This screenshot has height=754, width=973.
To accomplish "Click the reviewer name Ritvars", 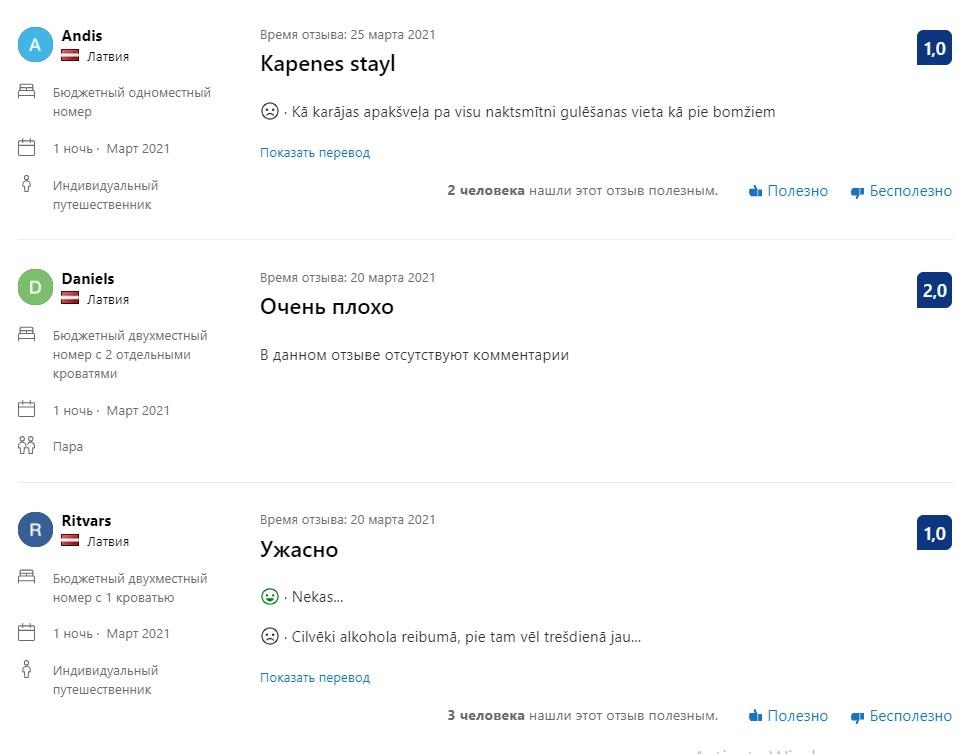I will coord(86,521).
